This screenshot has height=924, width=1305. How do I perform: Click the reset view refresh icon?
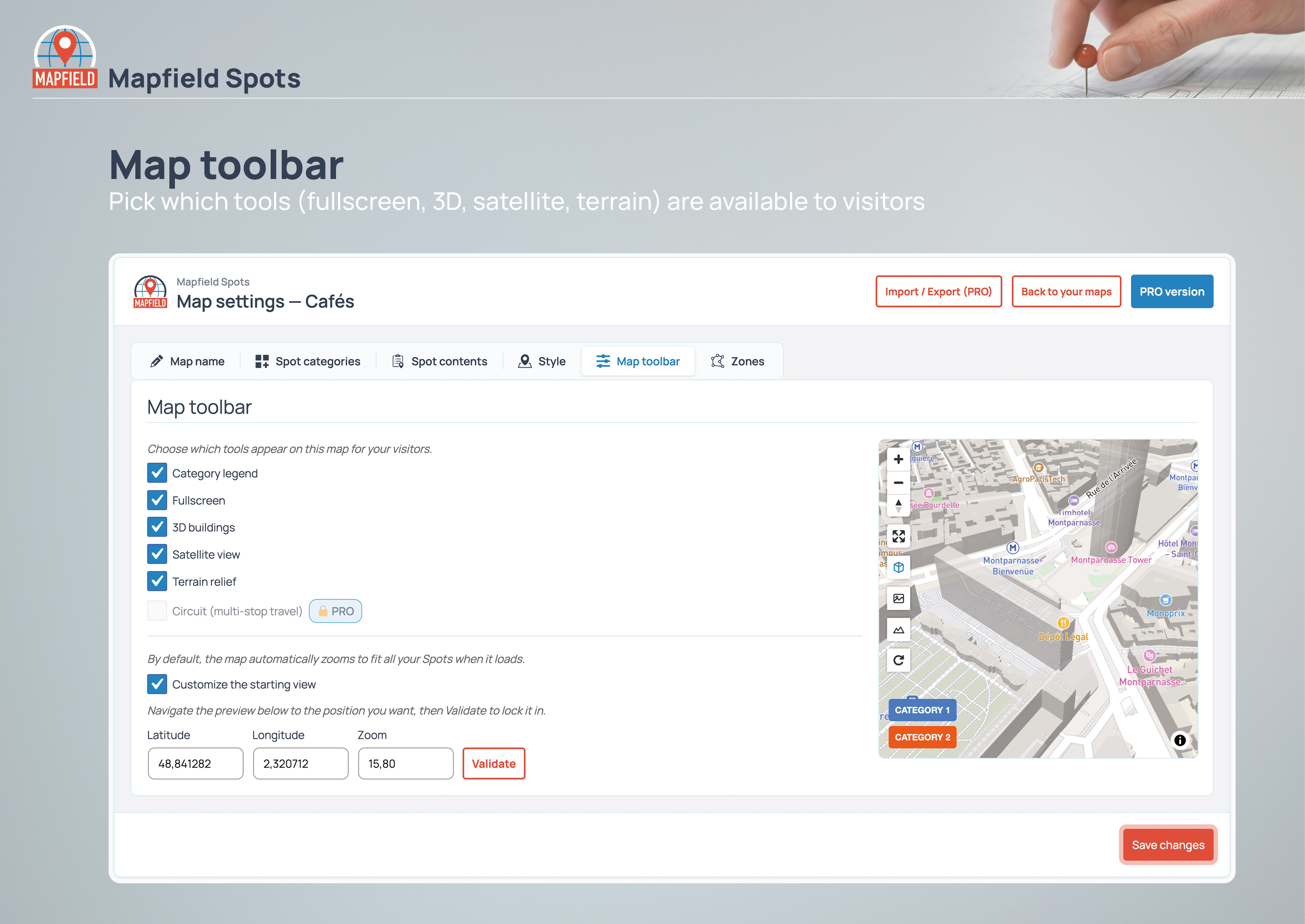pyautogui.click(x=898, y=660)
